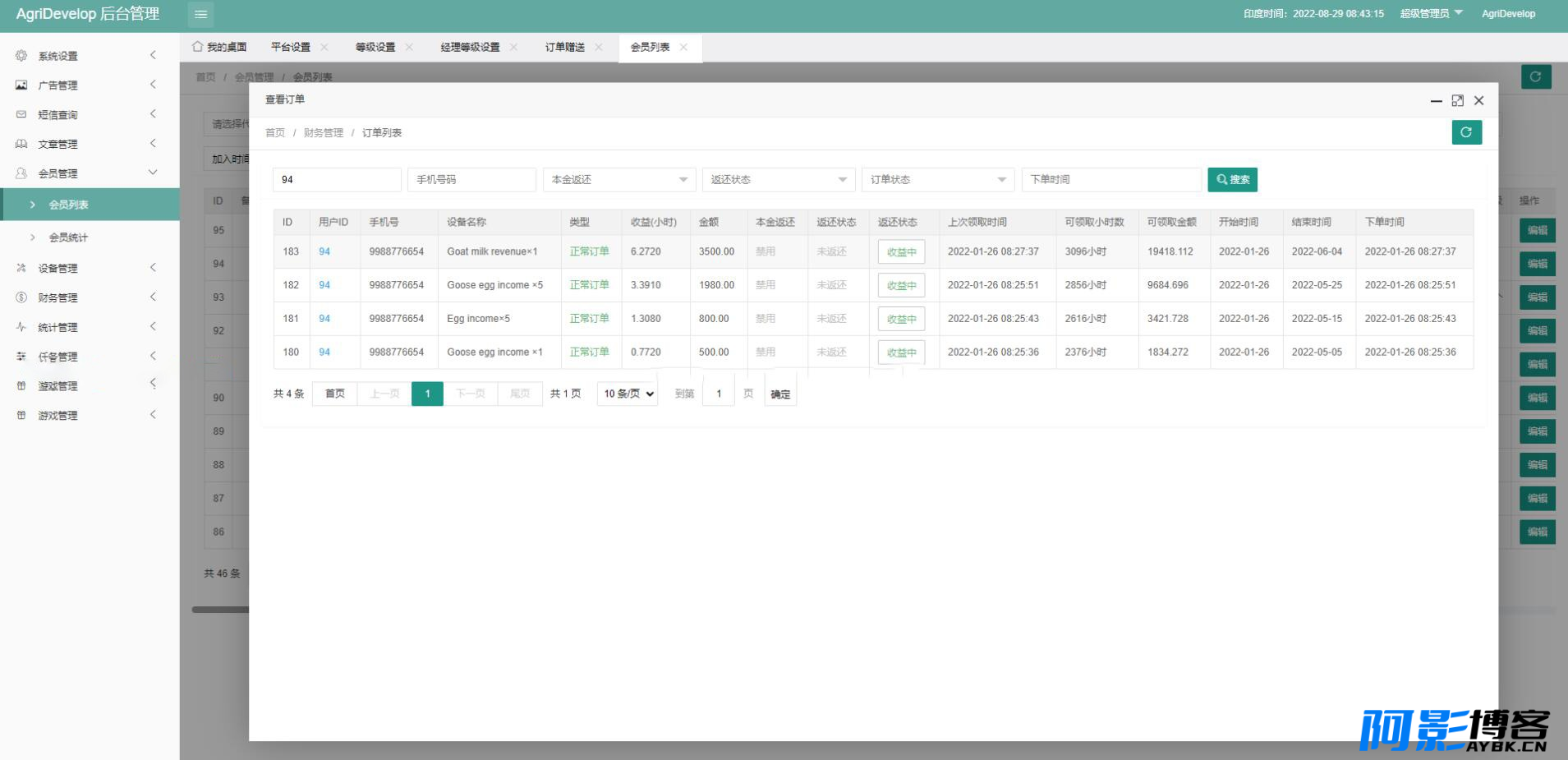Select 会员列表 in the sidebar

tap(90, 205)
